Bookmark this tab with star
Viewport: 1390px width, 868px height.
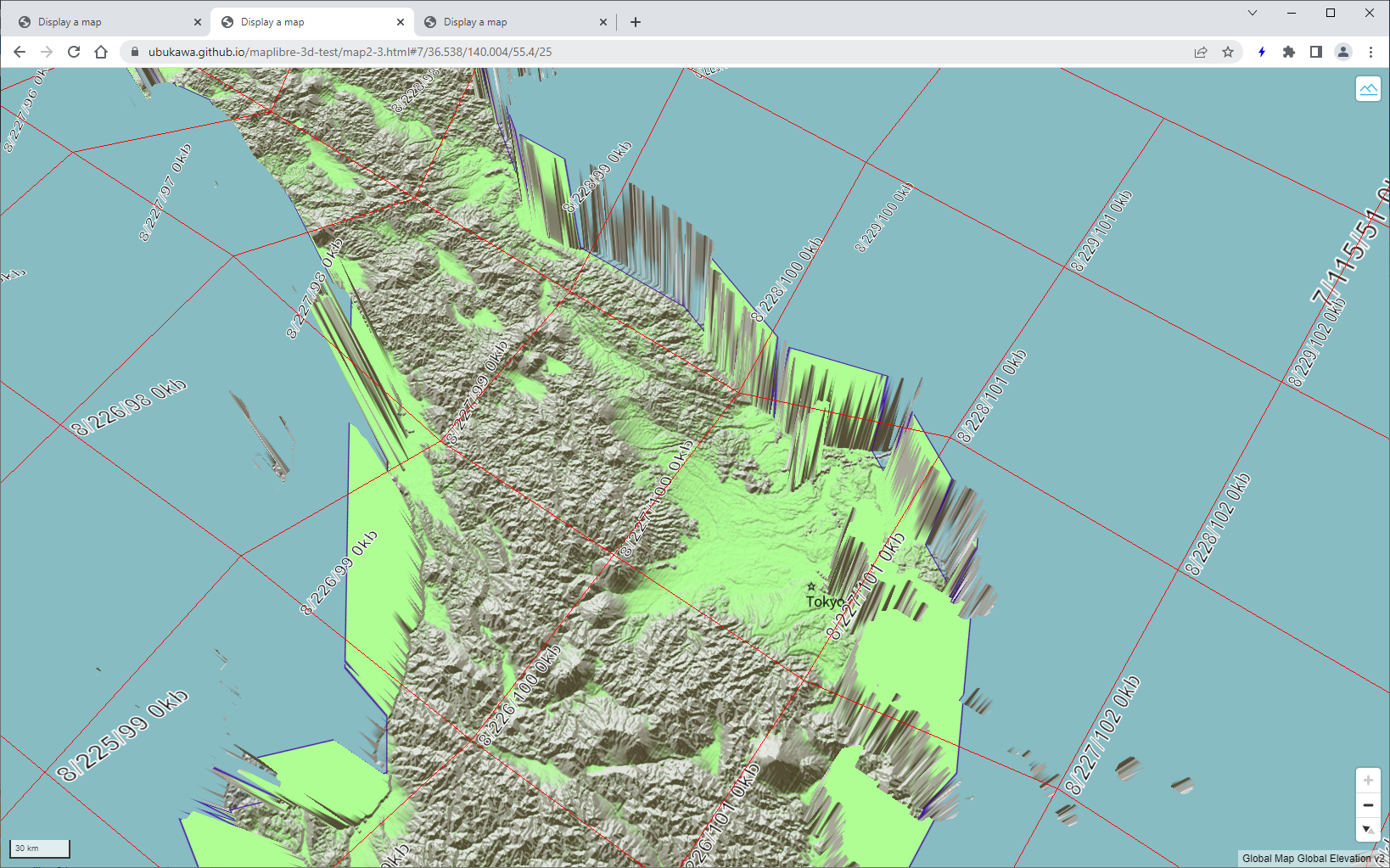click(1228, 52)
